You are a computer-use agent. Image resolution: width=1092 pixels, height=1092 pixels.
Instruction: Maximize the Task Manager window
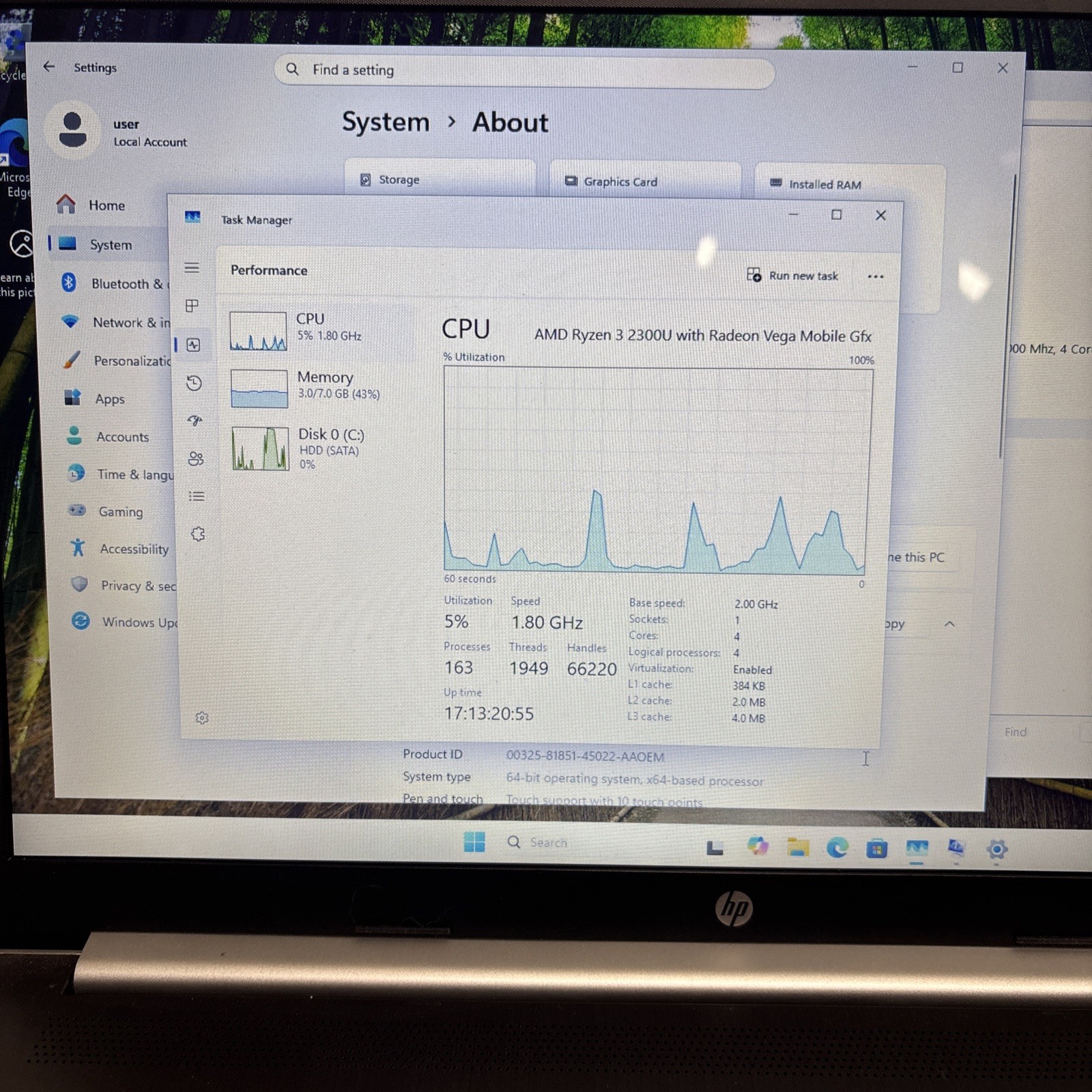coord(836,214)
